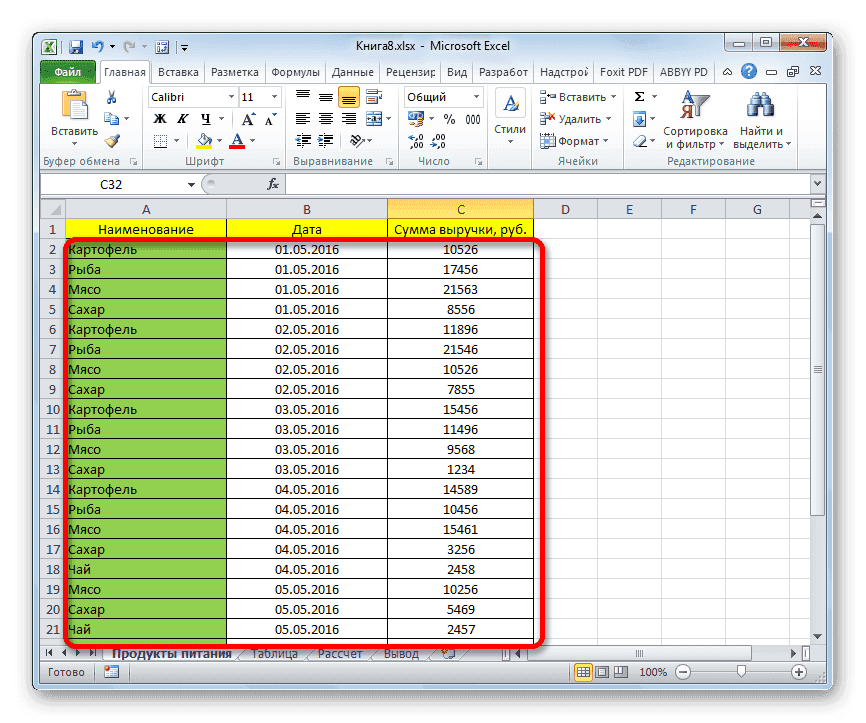The height and width of the screenshot is (723, 866).
Task: Open the fill color dropdown arrow
Action: pyautogui.click(x=219, y=140)
